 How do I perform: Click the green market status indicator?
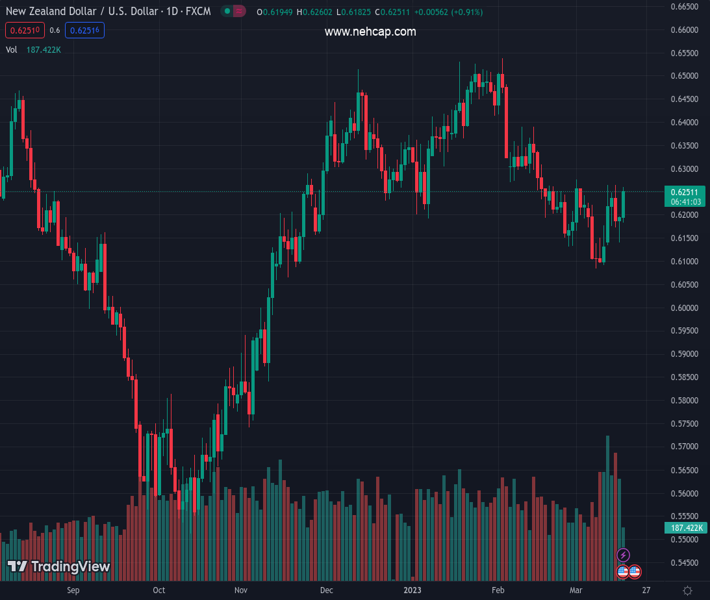[228, 12]
